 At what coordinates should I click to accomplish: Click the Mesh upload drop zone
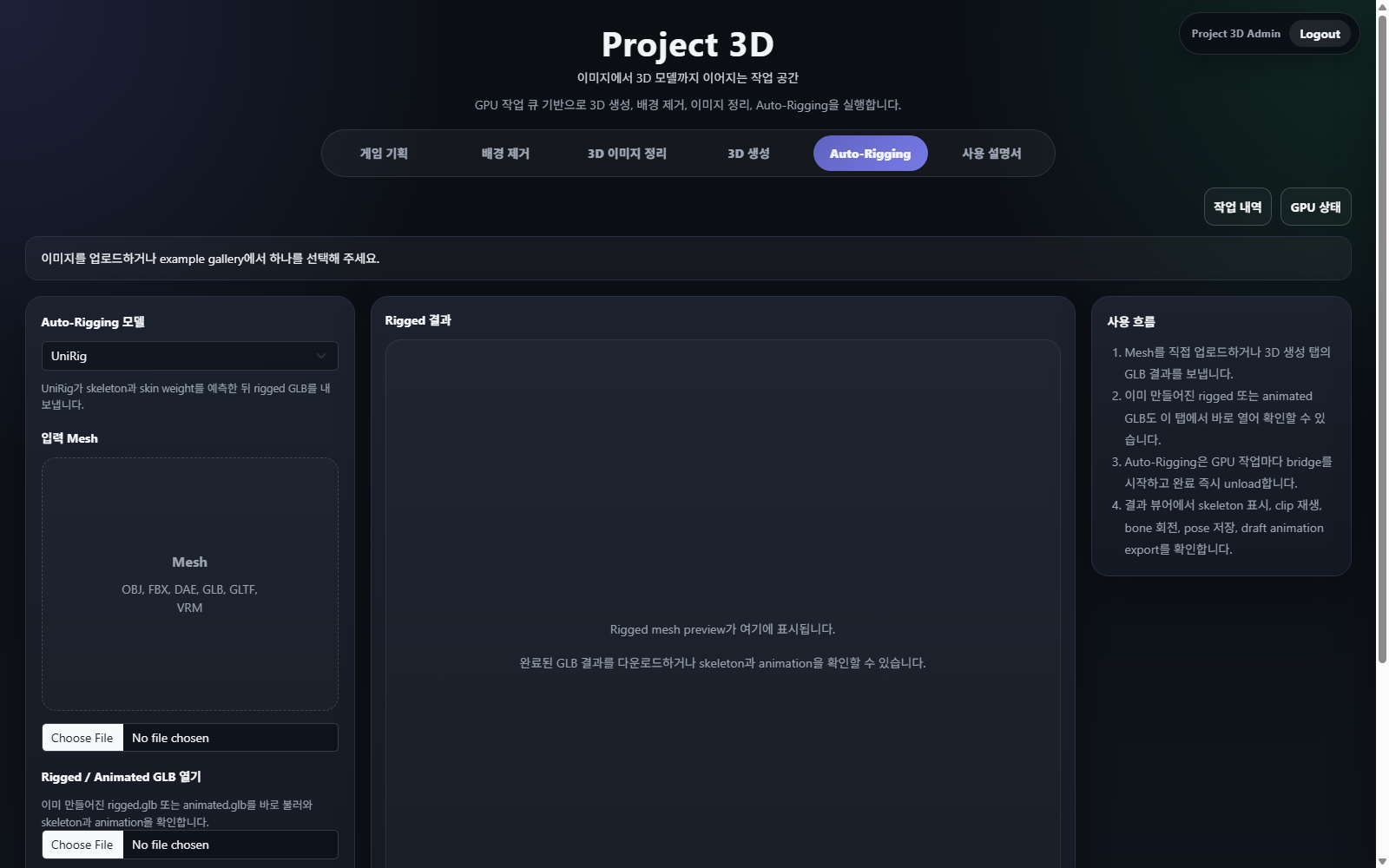coord(190,584)
